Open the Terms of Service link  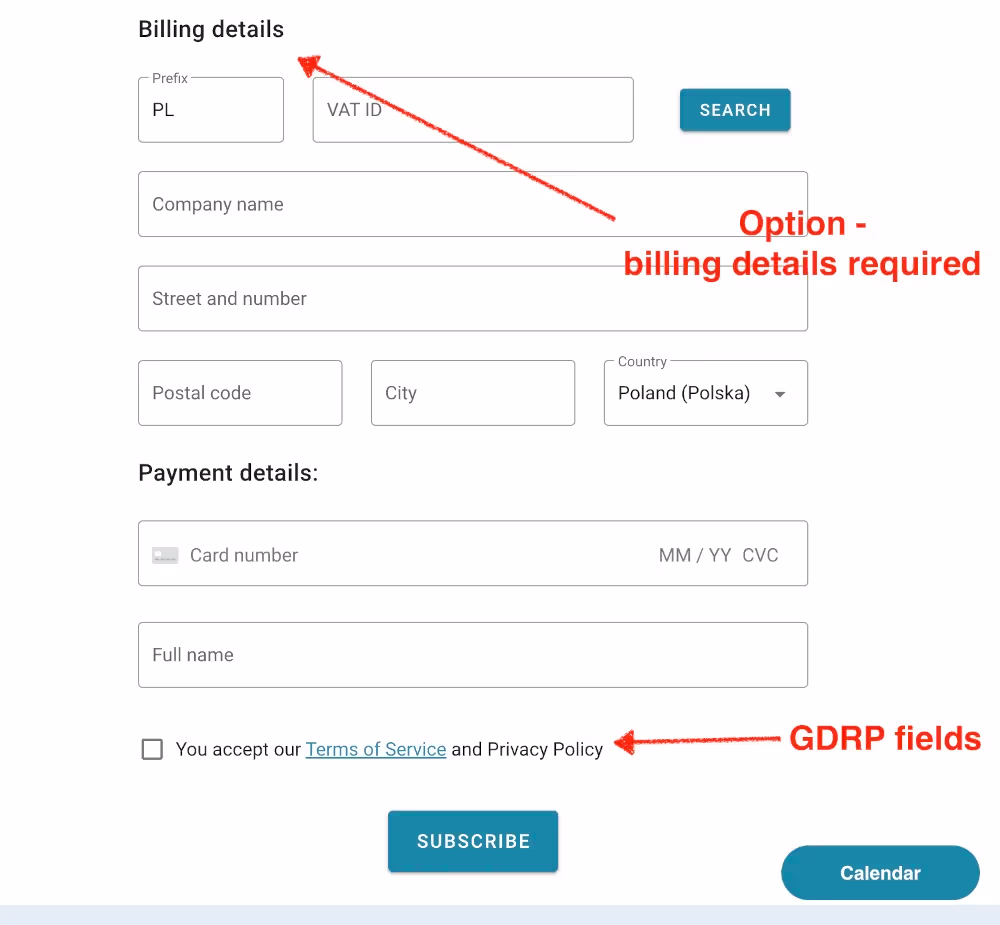pyautogui.click(x=376, y=748)
